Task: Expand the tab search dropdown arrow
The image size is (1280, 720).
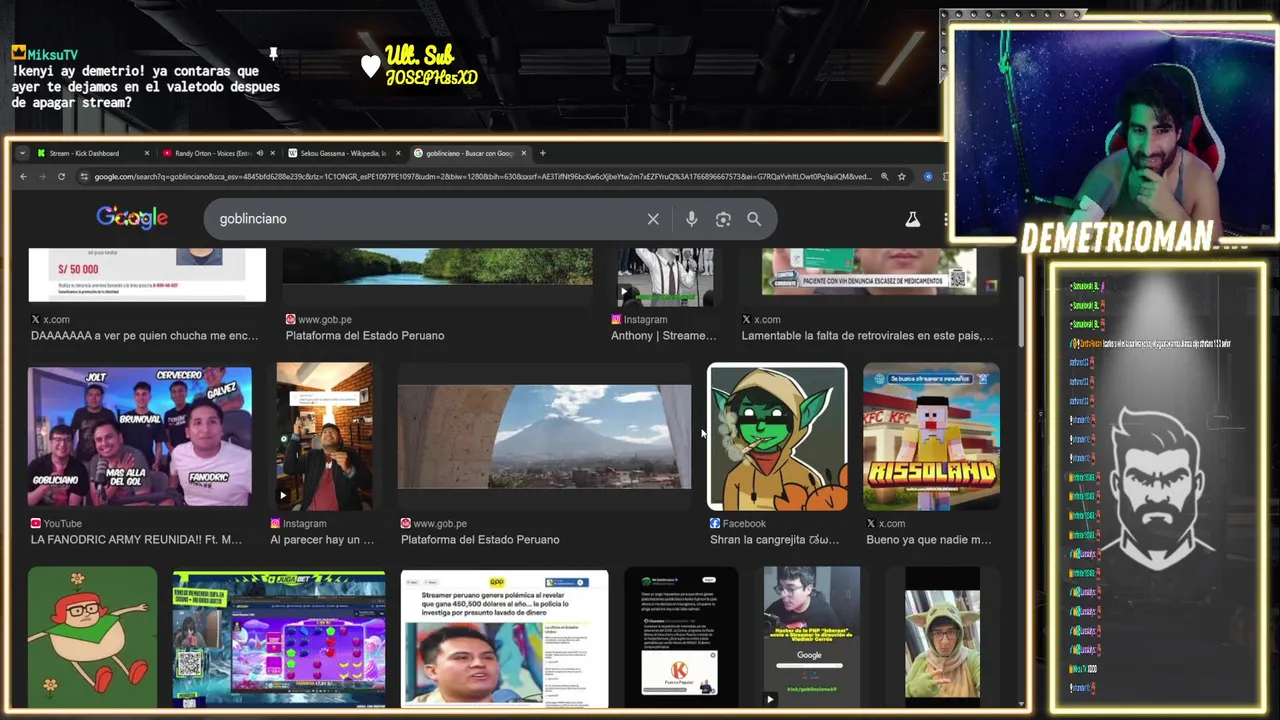Action: click(22, 153)
